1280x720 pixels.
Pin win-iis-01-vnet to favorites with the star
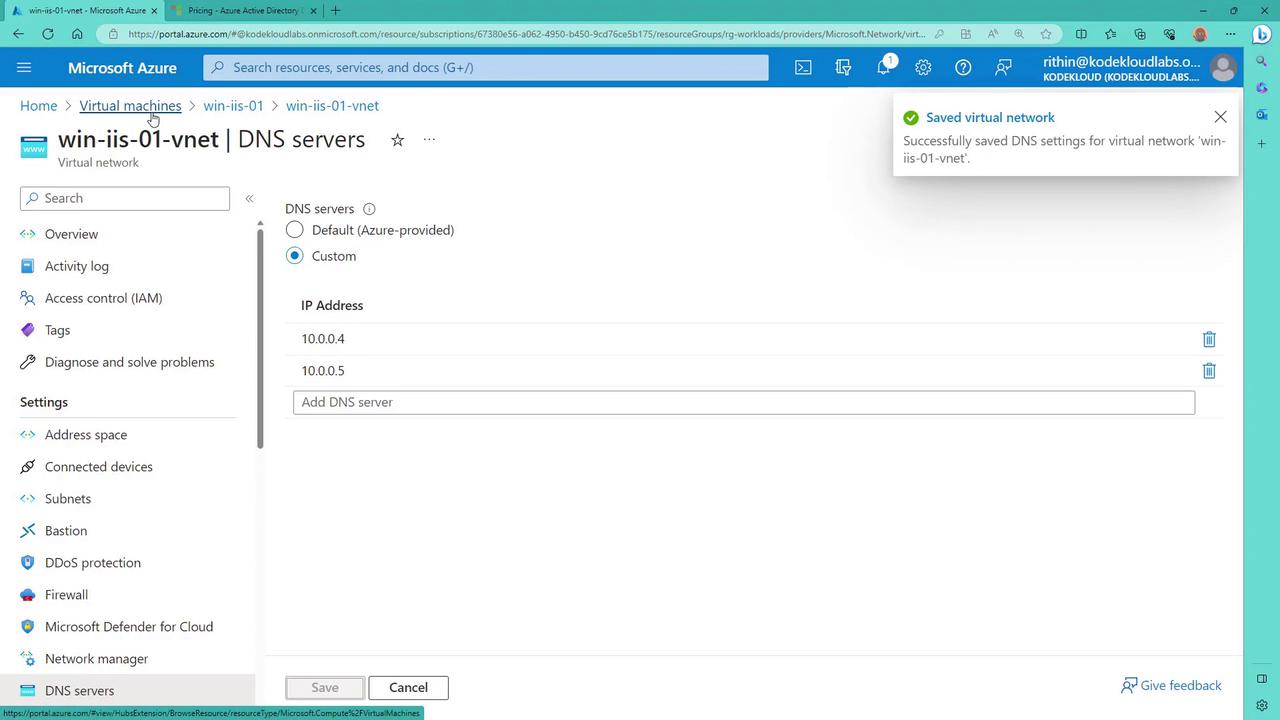tap(397, 140)
